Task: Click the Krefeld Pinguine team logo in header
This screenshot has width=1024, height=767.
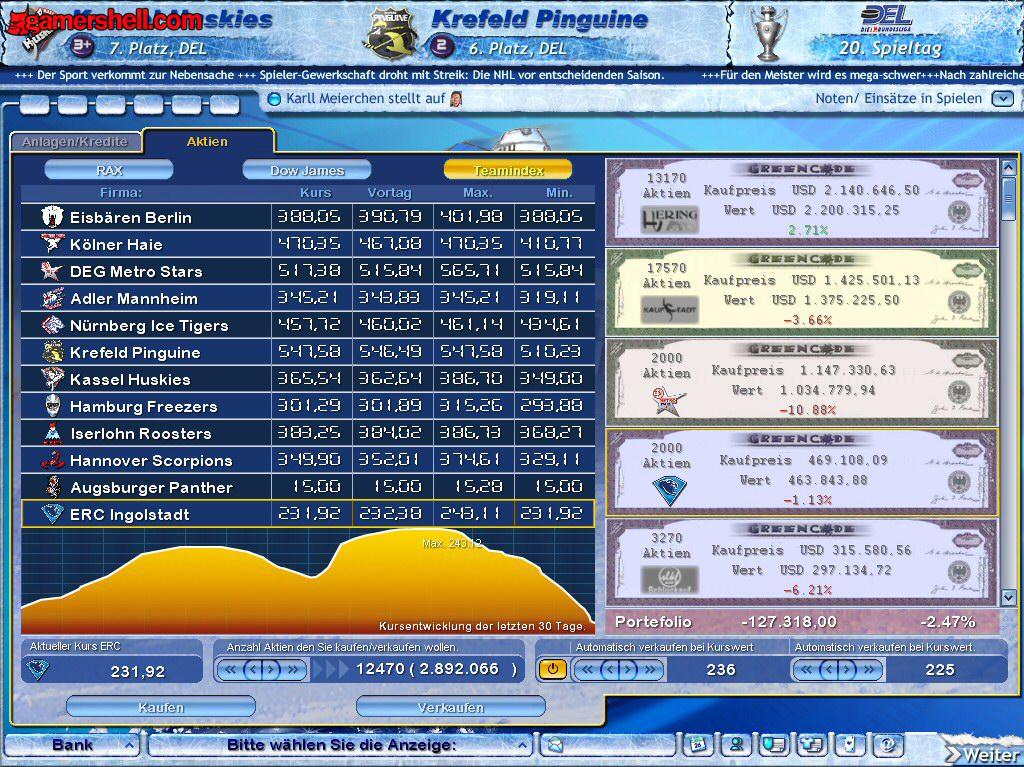Action: 391,32
